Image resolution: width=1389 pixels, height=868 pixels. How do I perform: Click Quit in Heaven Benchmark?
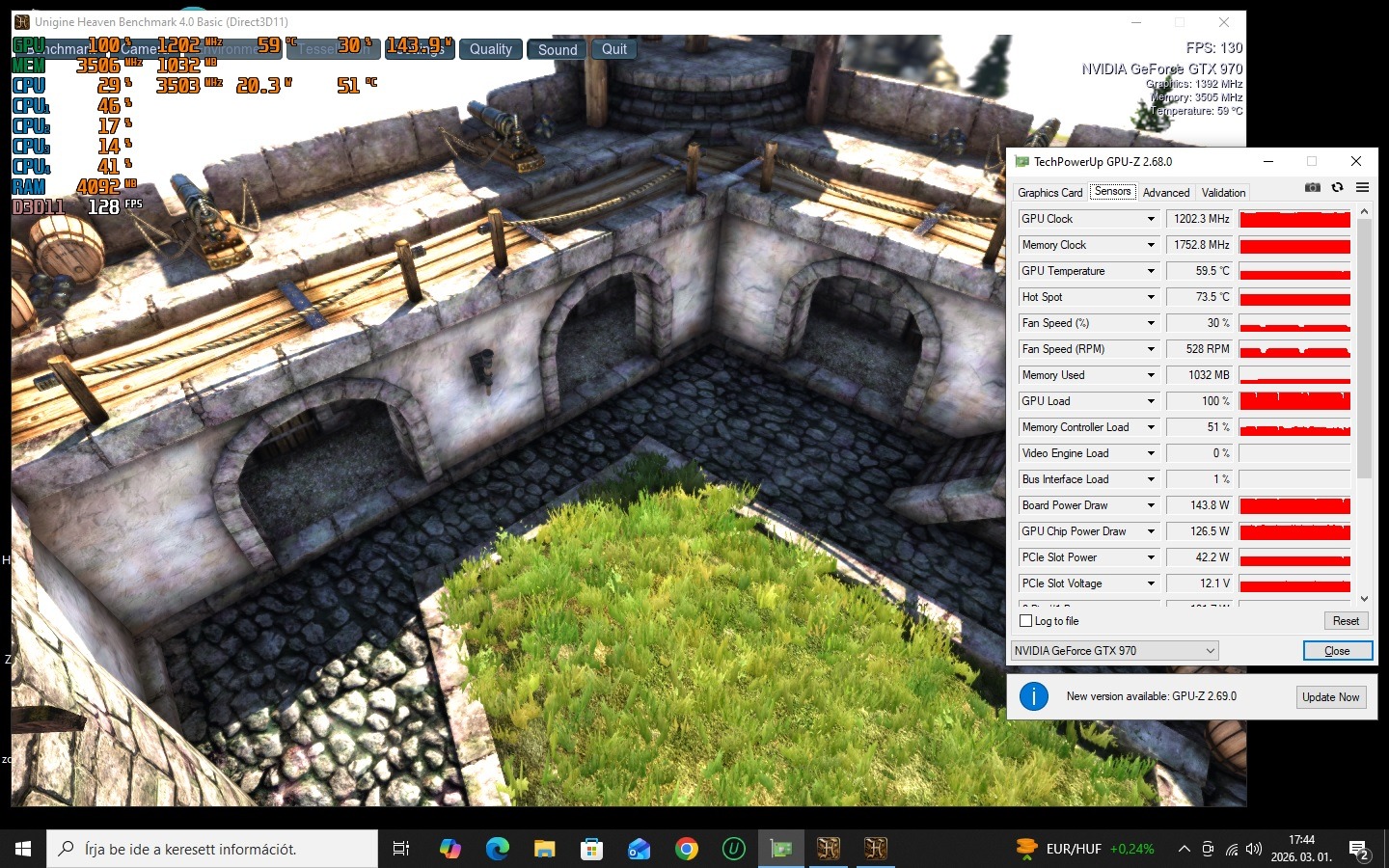[x=614, y=49]
